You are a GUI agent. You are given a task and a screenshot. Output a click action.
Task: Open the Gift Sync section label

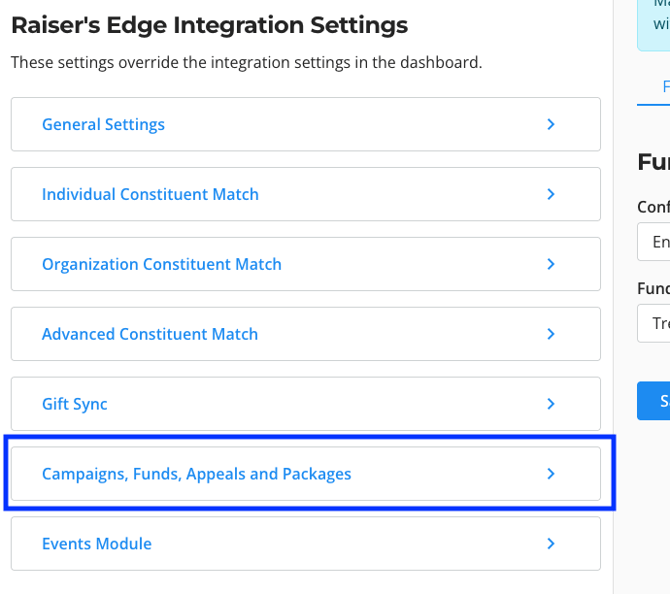tap(74, 404)
